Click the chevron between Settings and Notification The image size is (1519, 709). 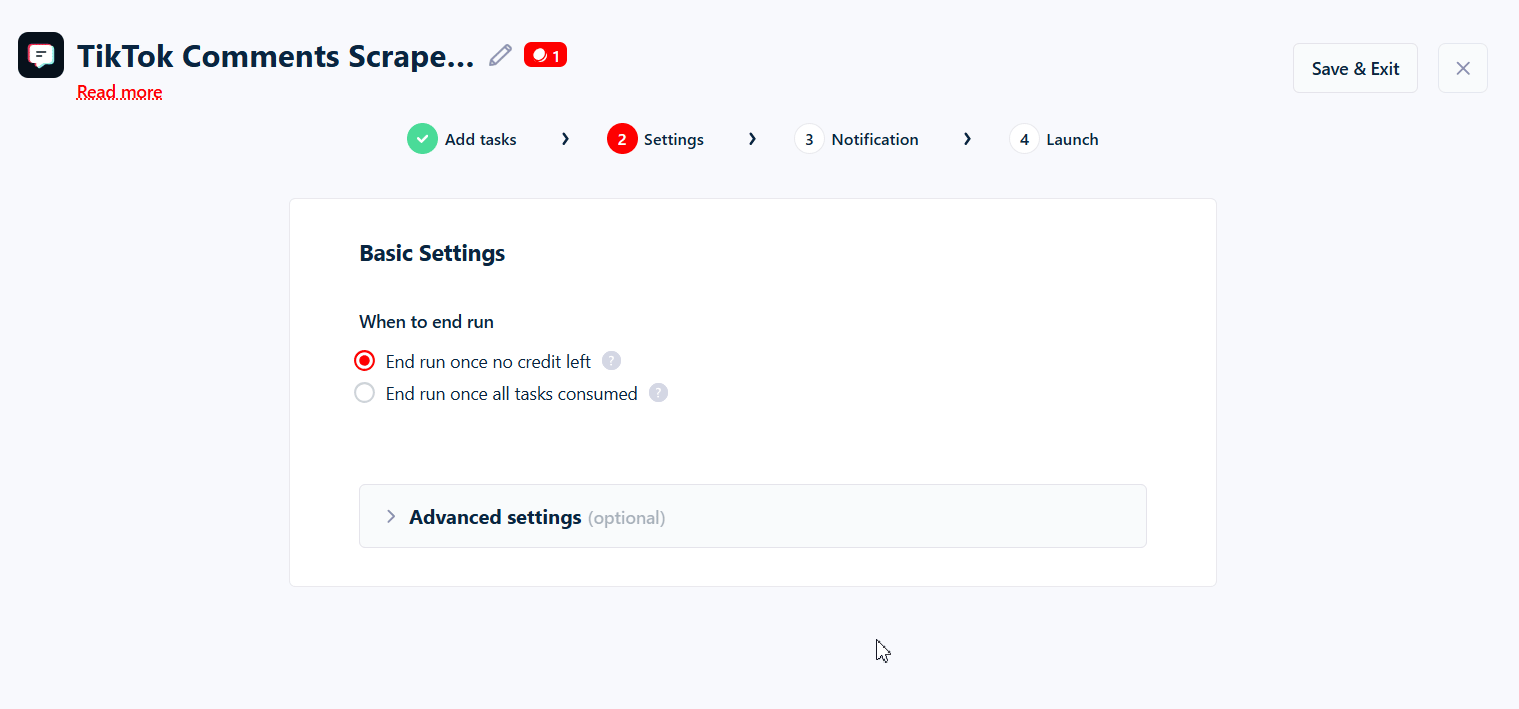click(x=752, y=138)
